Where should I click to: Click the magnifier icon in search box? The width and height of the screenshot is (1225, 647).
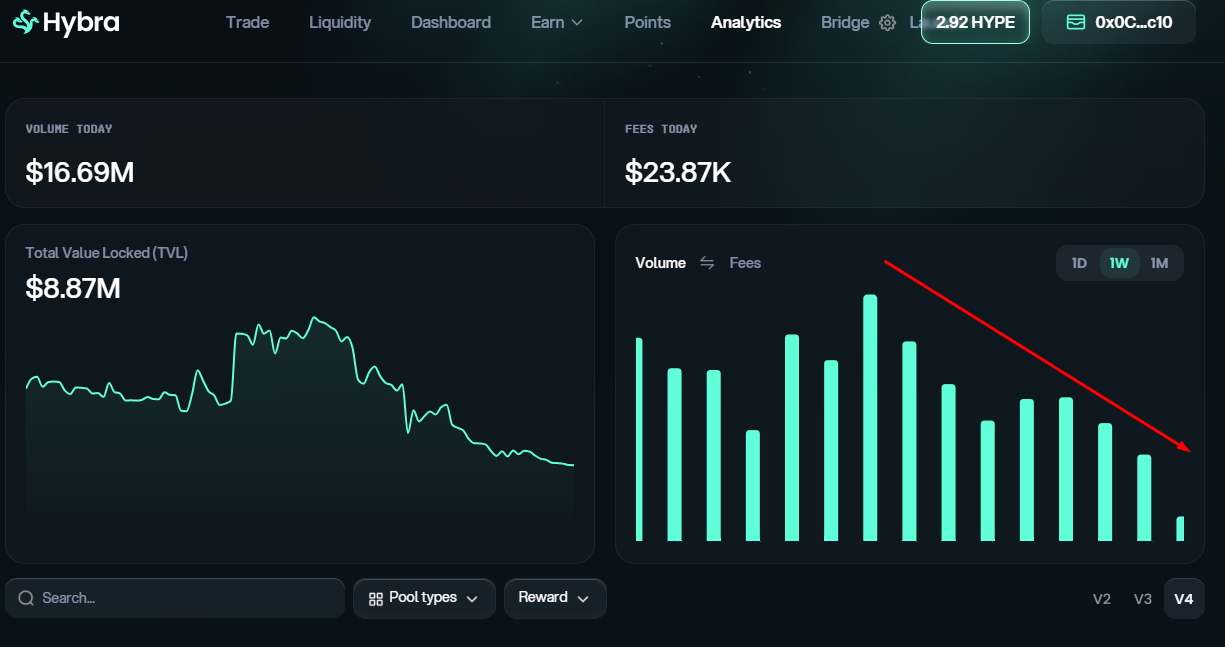coord(26,598)
